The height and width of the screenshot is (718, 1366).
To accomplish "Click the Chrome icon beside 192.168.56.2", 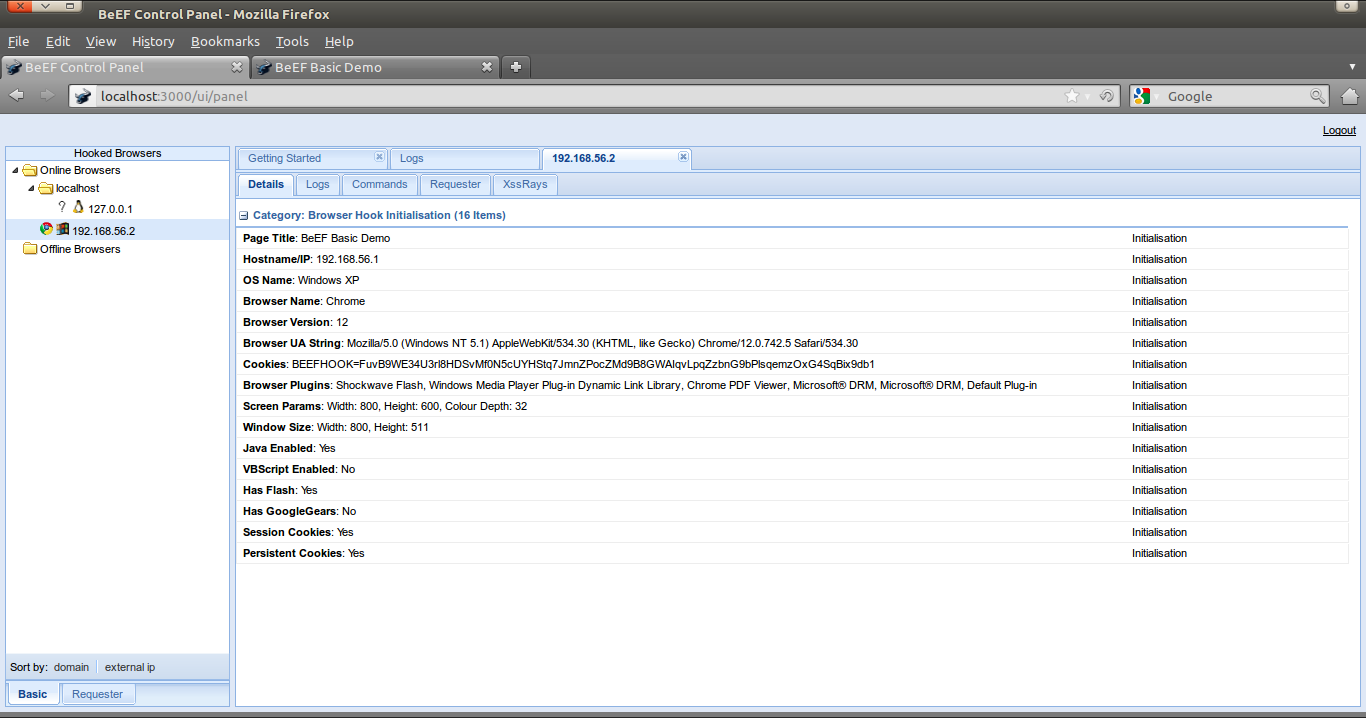I will tap(46, 229).
